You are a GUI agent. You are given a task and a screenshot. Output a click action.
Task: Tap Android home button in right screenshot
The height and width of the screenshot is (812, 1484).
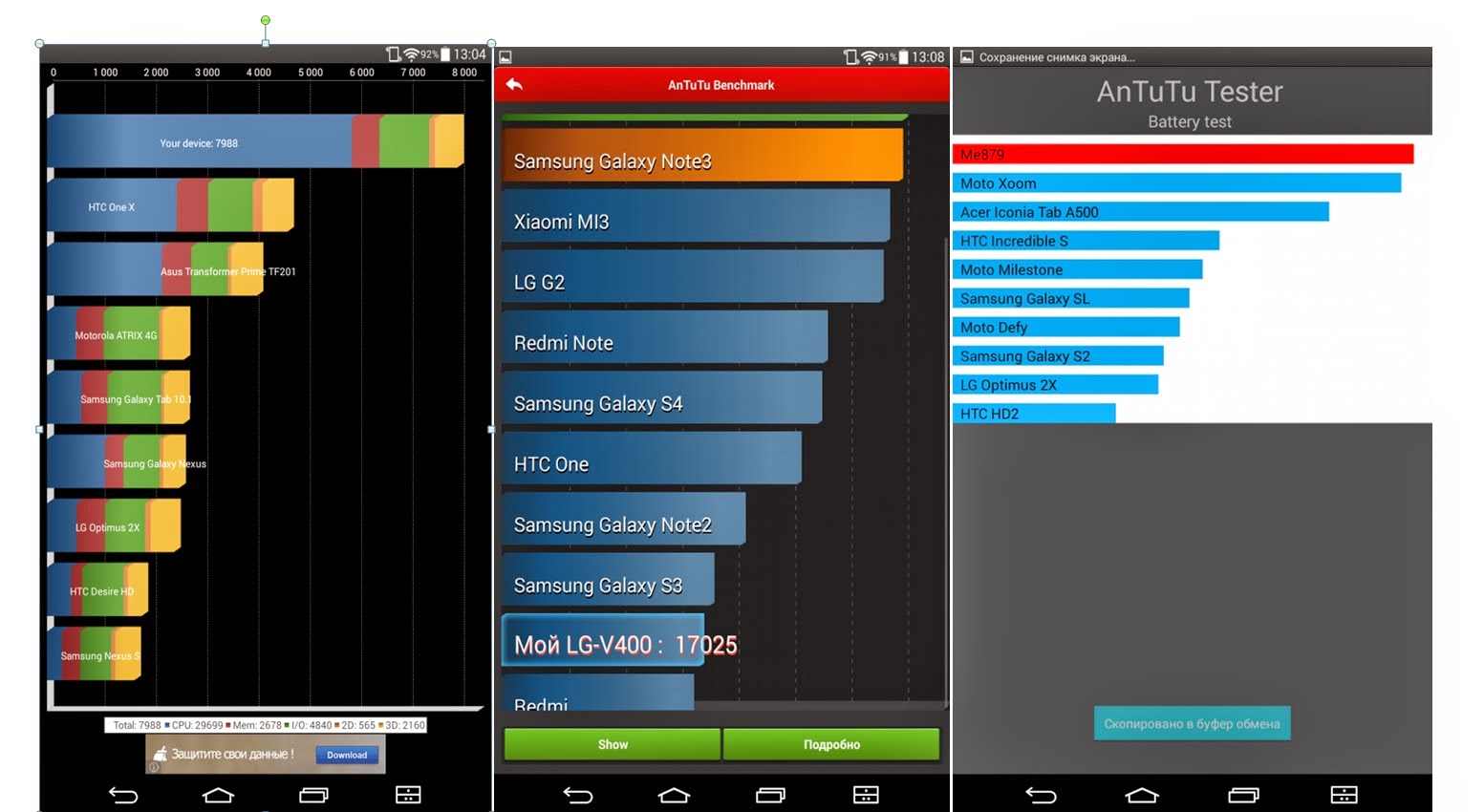pyautogui.click(x=1142, y=795)
